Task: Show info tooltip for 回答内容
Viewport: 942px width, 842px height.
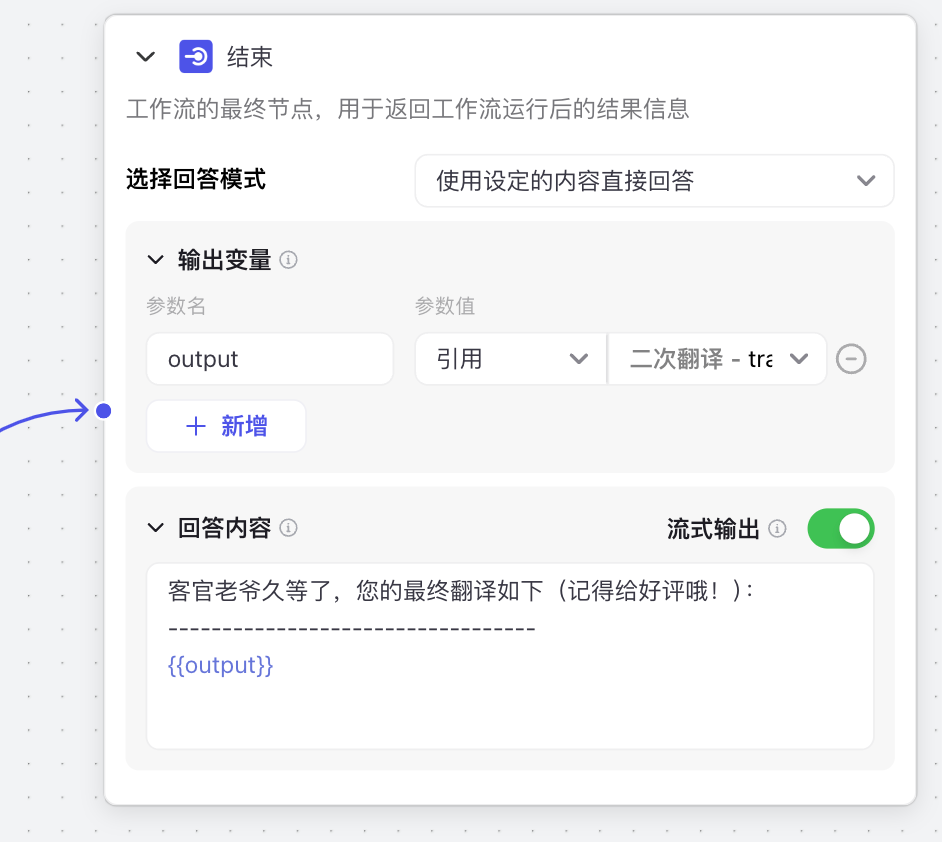Action: click(288, 528)
